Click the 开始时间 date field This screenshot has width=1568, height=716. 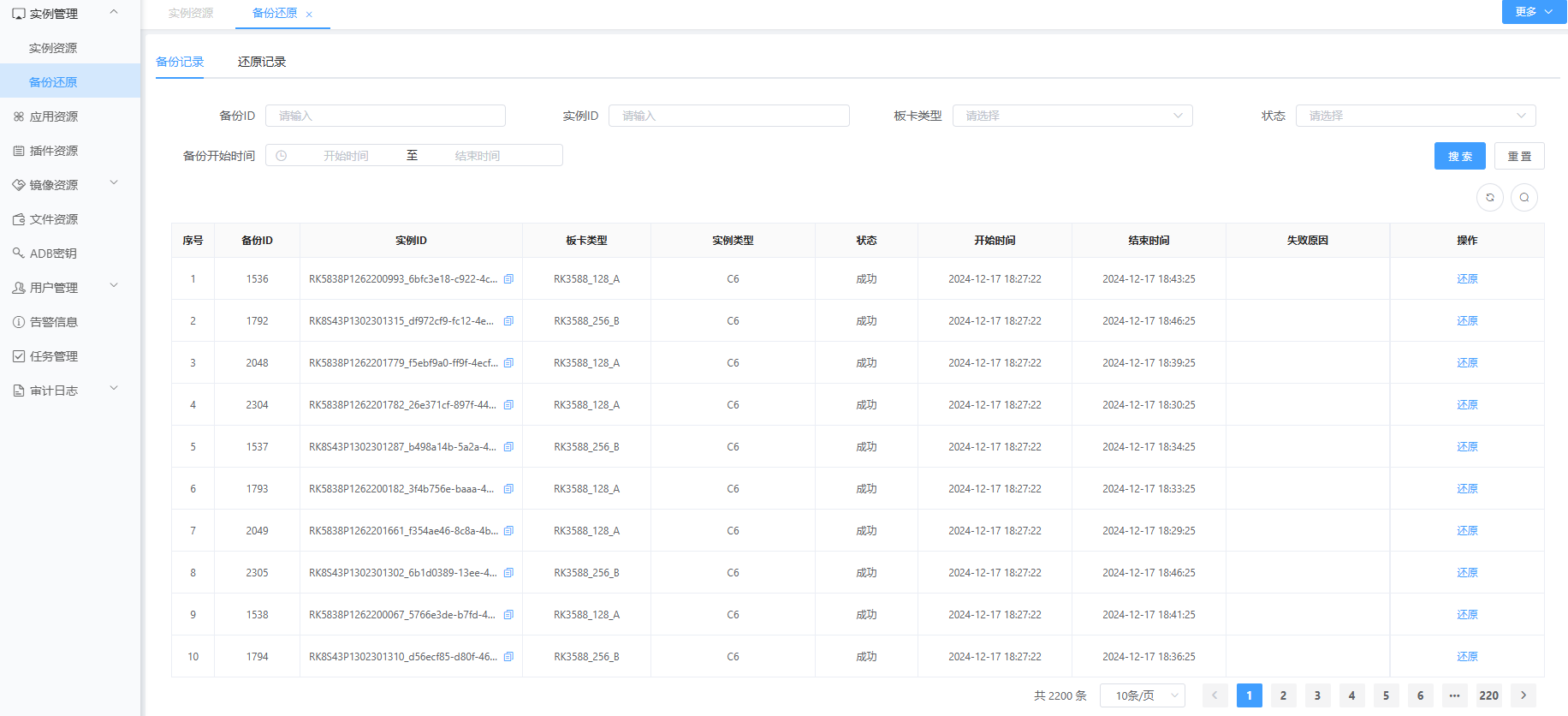[x=346, y=156]
